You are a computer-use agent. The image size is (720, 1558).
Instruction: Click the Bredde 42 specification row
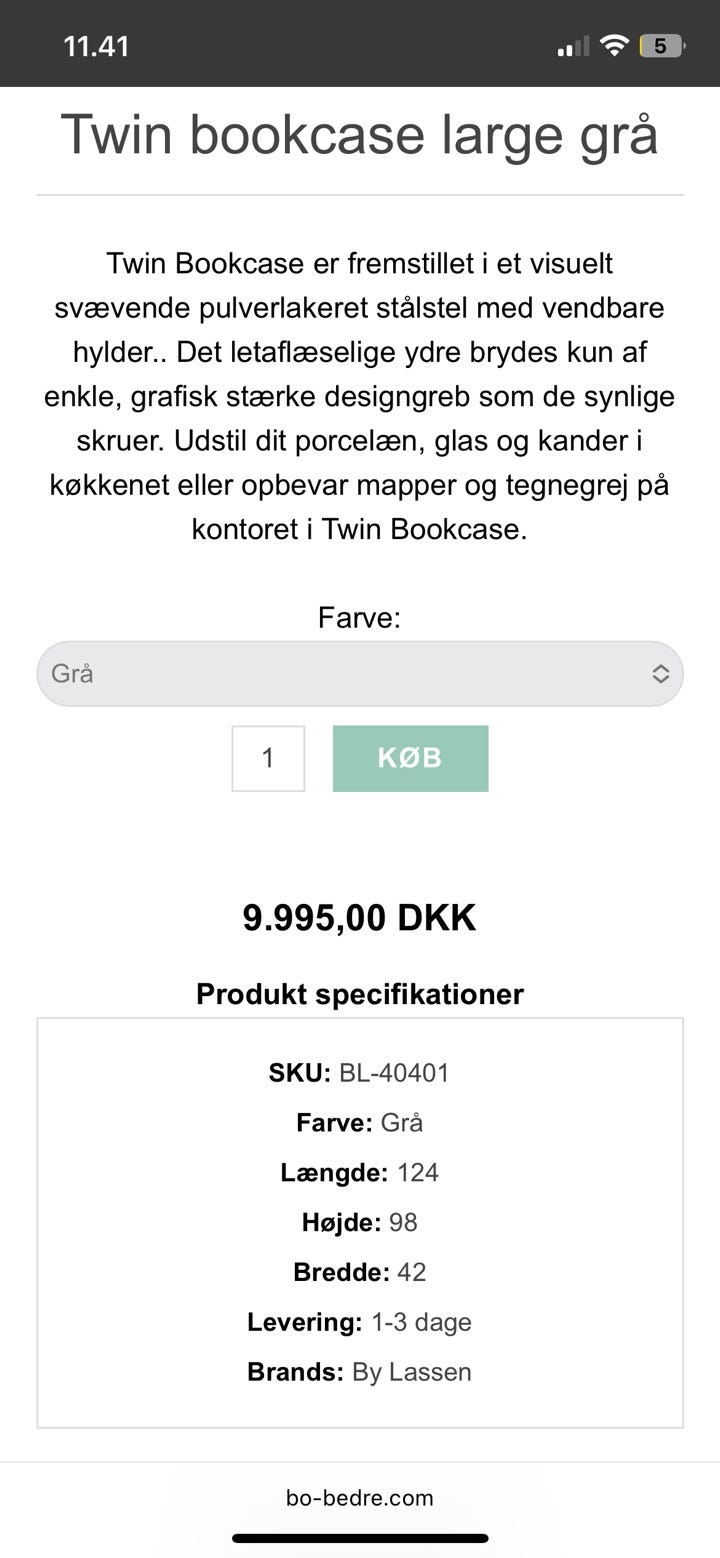tap(360, 1272)
